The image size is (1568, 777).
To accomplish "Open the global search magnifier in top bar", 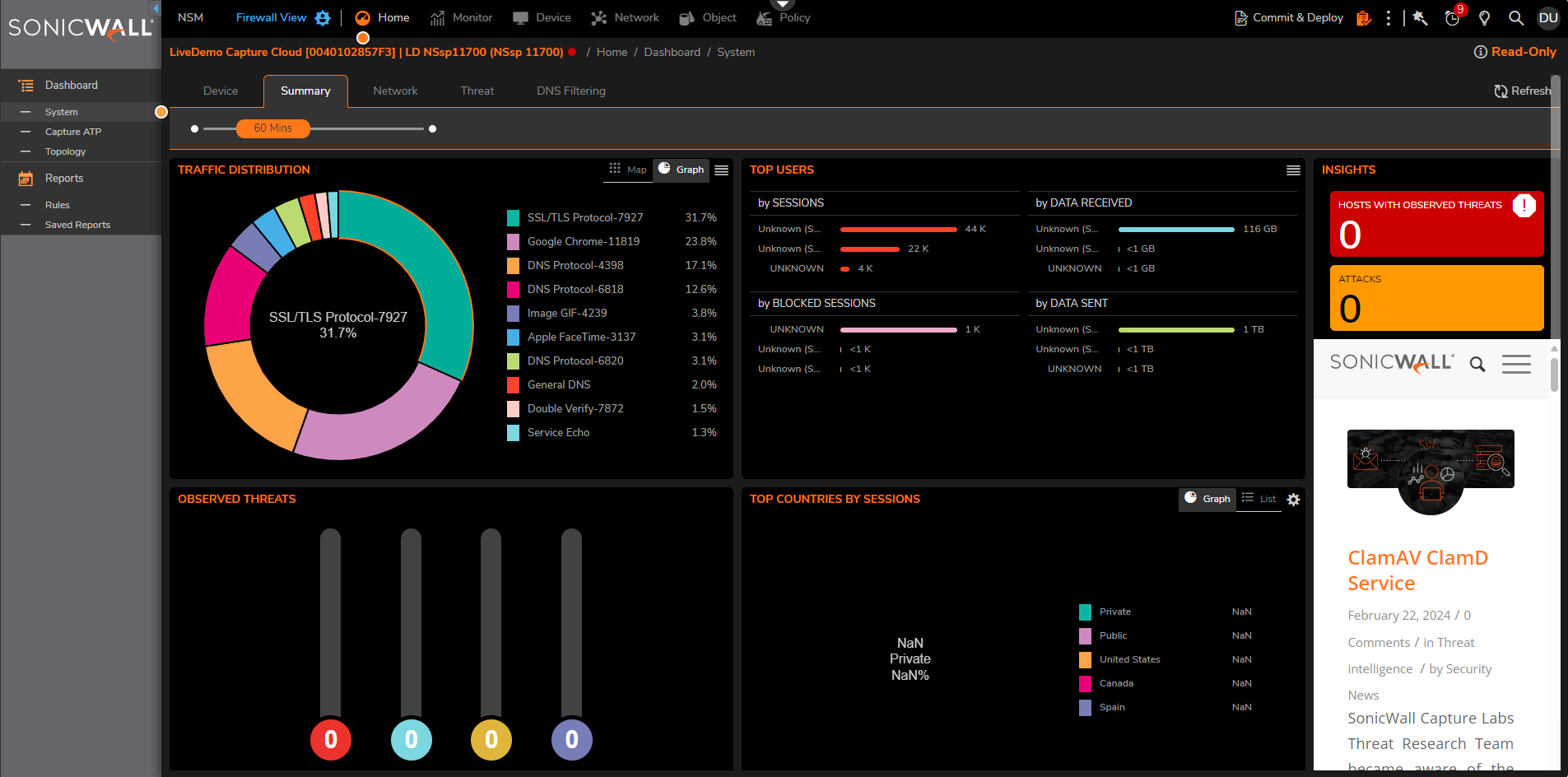I will [1515, 18].
